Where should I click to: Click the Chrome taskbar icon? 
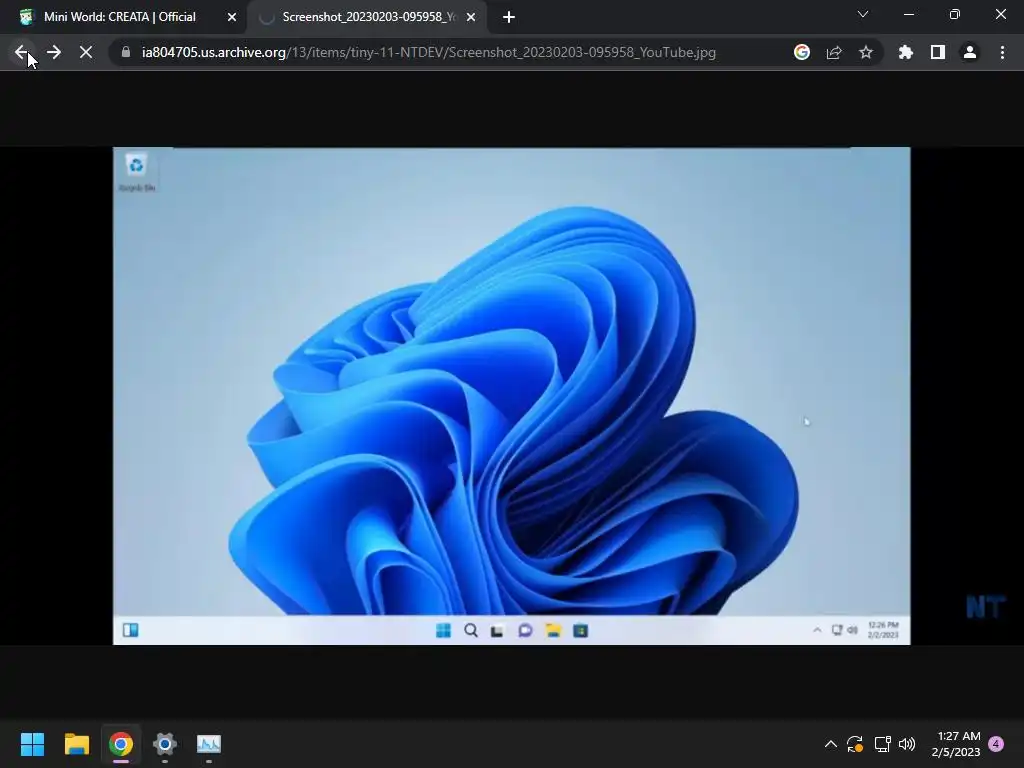[x=121, y=744]
